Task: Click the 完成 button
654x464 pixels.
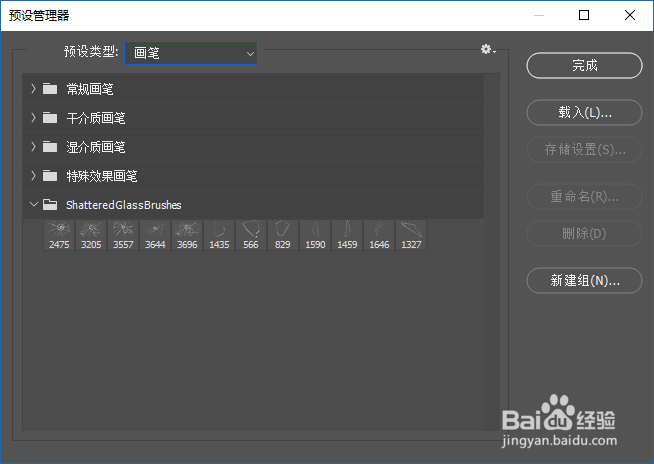Action: pos(584,66)
